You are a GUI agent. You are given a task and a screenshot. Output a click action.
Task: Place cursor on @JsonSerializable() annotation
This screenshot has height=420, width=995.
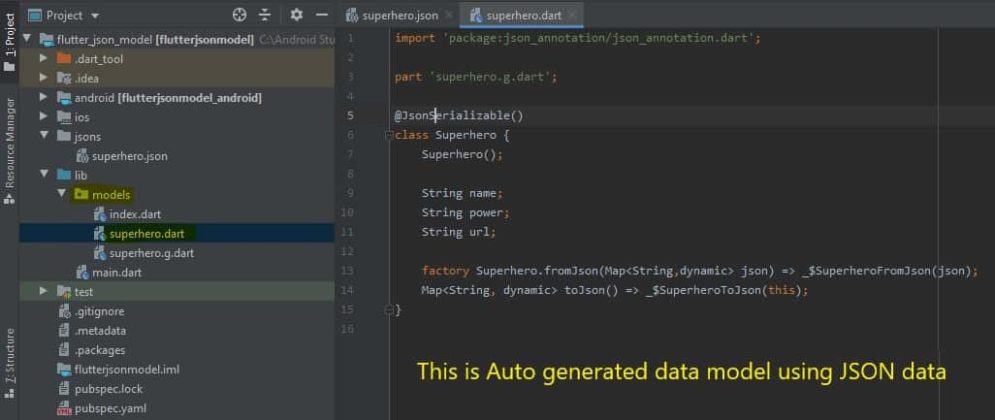(459, 115)
